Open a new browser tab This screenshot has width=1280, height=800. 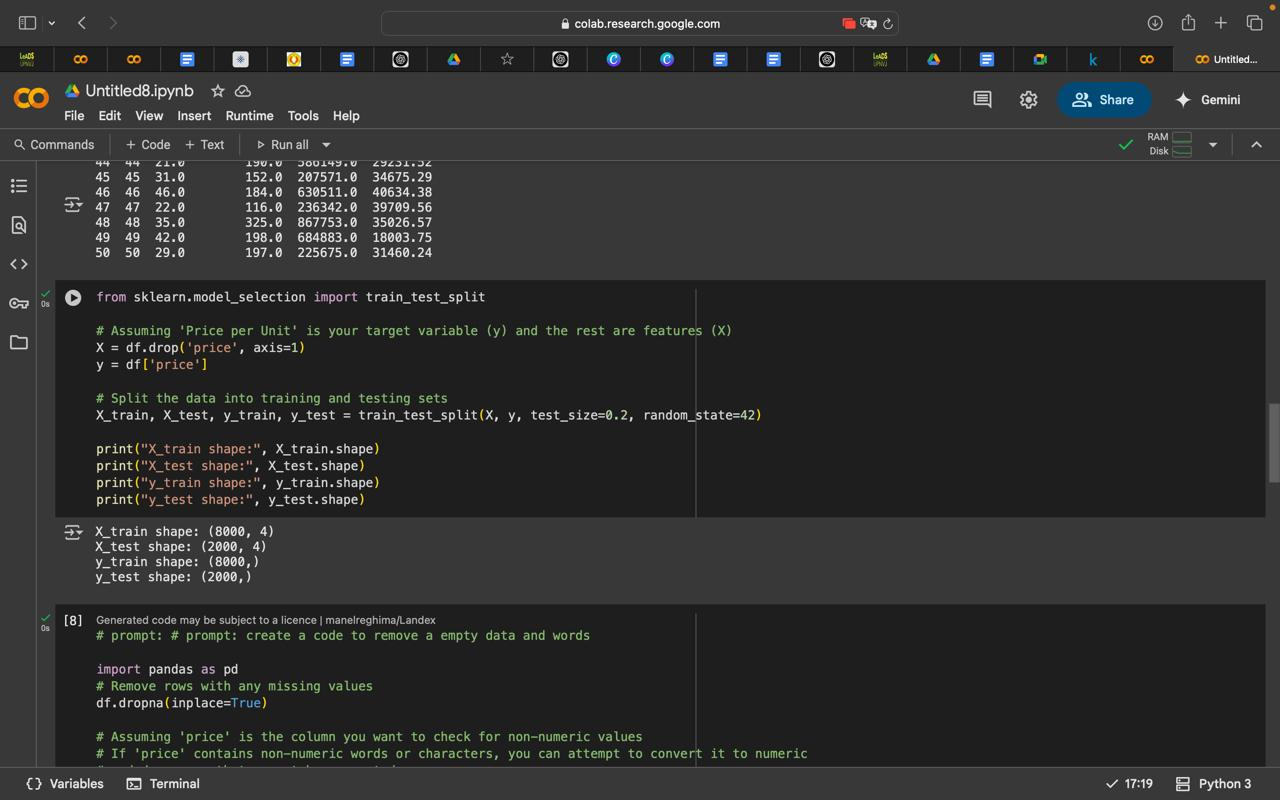tap(1220, 22)
